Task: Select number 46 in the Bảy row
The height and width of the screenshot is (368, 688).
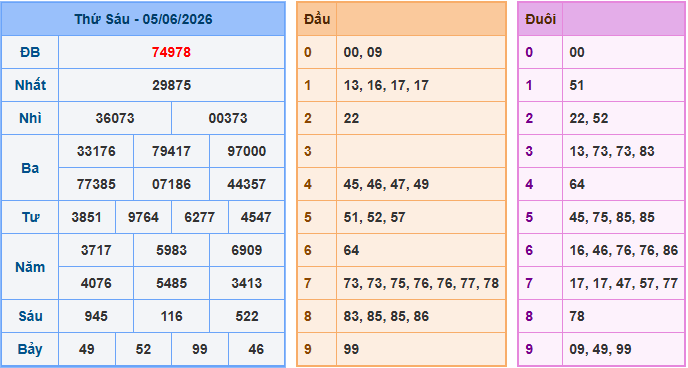Action: pyautogui.click(x=256, y=350)
